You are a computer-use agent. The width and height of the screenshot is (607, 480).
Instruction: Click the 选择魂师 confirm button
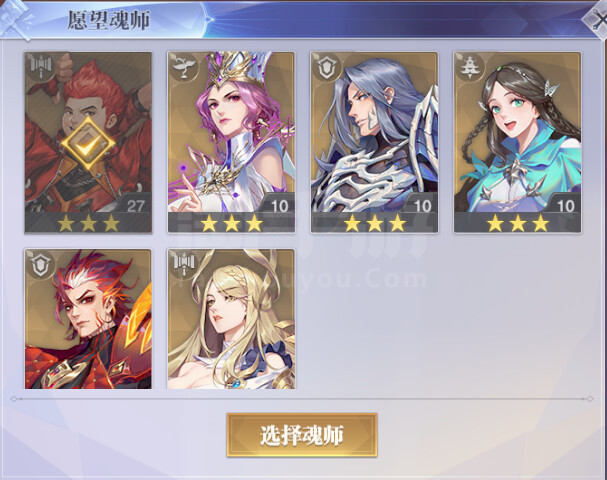302,435
